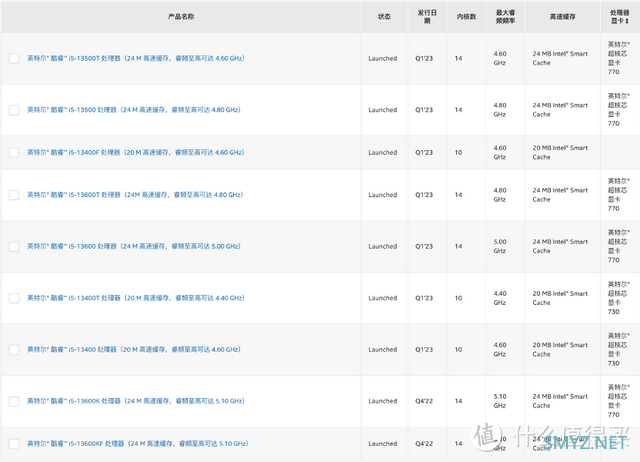640x462 pixels.
Task: Open the i5-13500T processor link
Action: pos(136,58)
